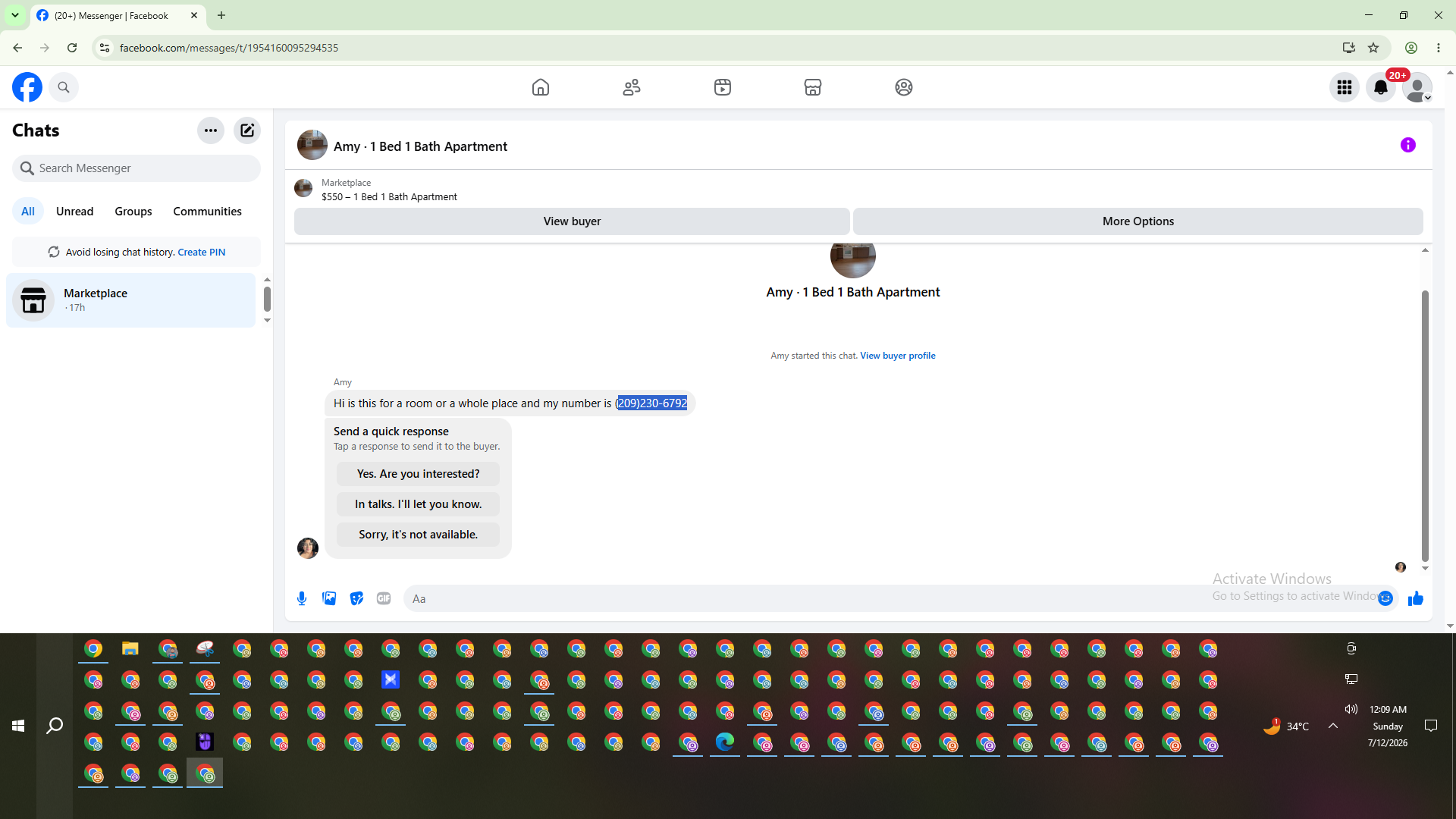Send quick response 'Sorry, it's not available.'
This screenshot has width=1456, height=819.
pyautogui.click(x=418, y=535)
